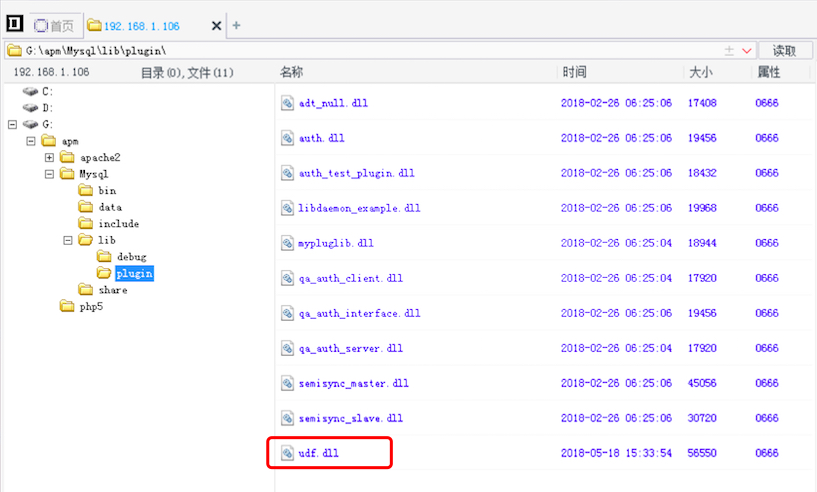Viewport: 817px width, 492px height.
Task: Click size value 30720 of semisync_slave.dll
Action: (702, 418)
